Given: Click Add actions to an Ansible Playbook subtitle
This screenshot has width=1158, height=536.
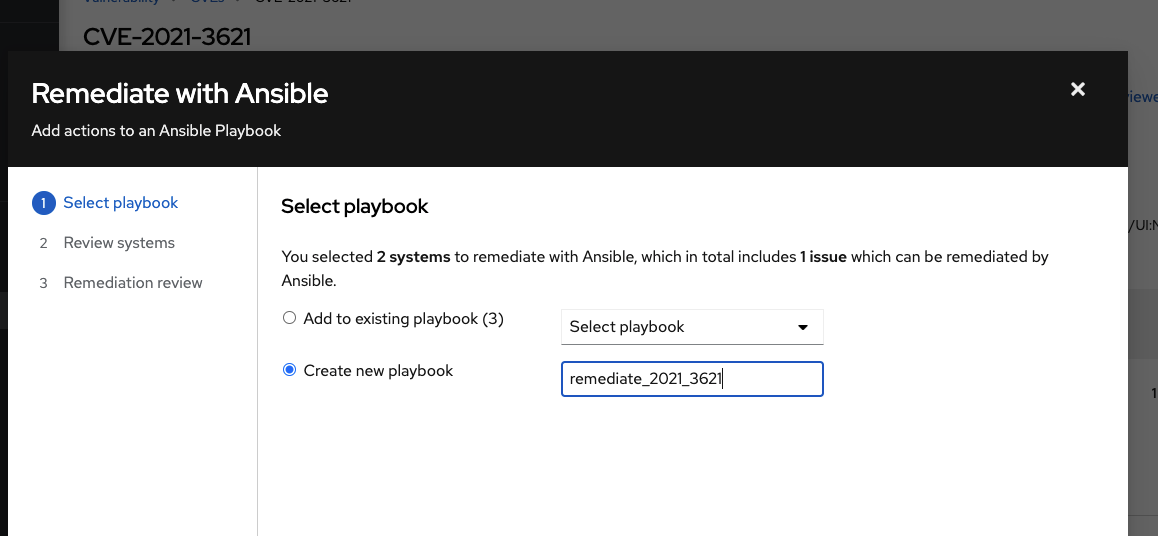Looking at the screenshot, I should pos(156,131).
